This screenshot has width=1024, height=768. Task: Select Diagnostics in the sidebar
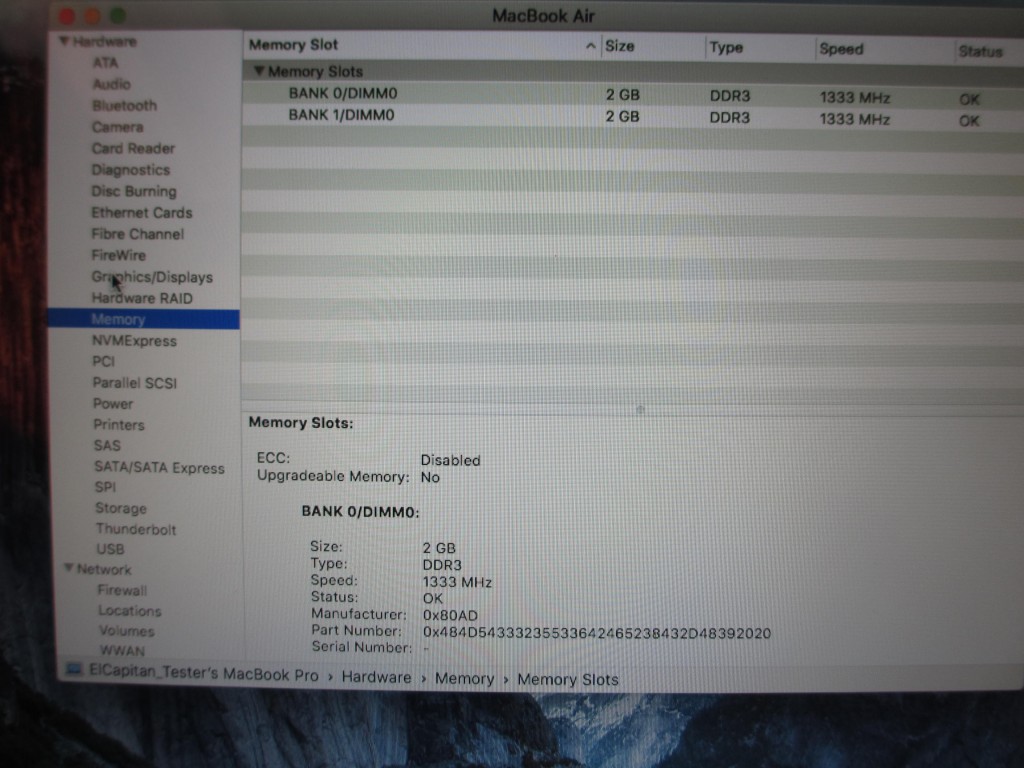tap(131, 170)
